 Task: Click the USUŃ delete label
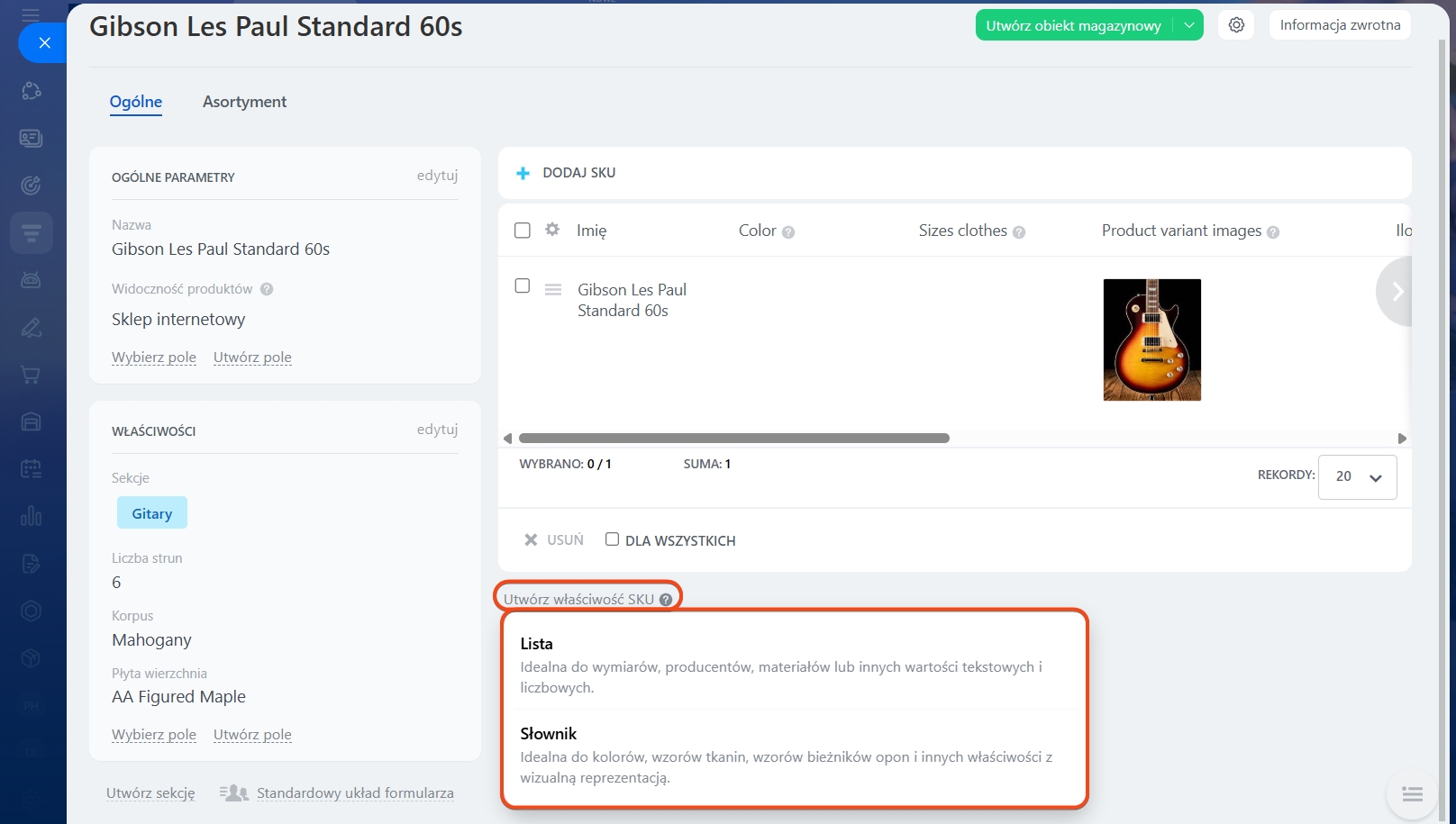tap(565, 540)
